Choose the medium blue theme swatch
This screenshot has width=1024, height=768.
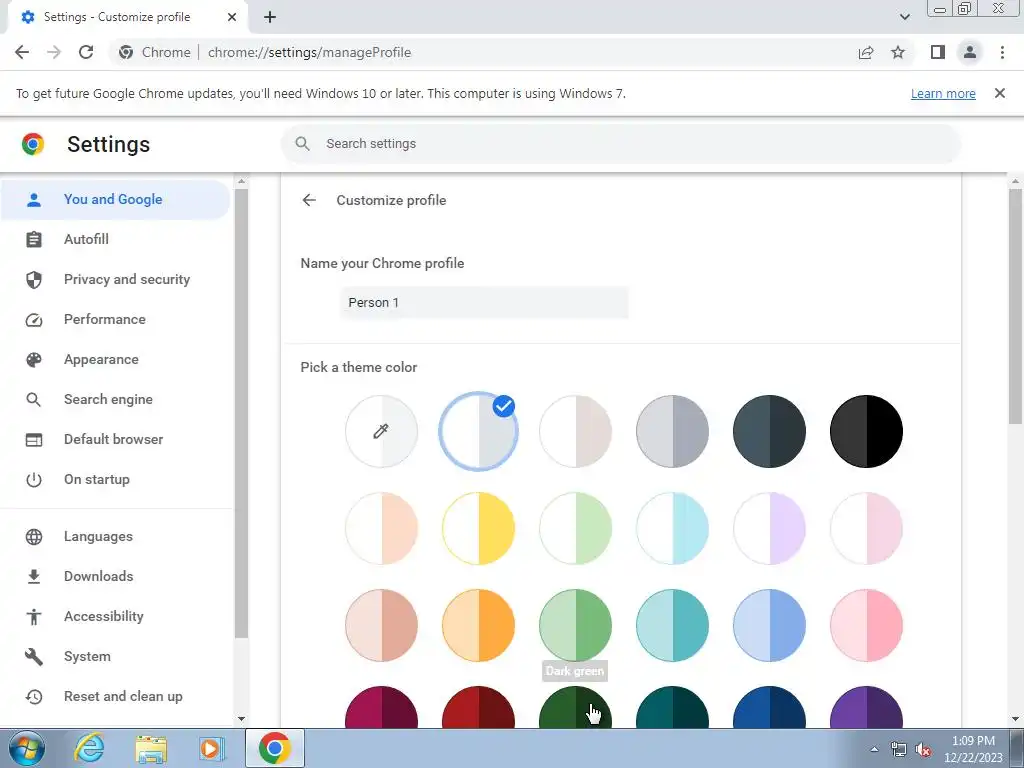[x=769, y=625]
